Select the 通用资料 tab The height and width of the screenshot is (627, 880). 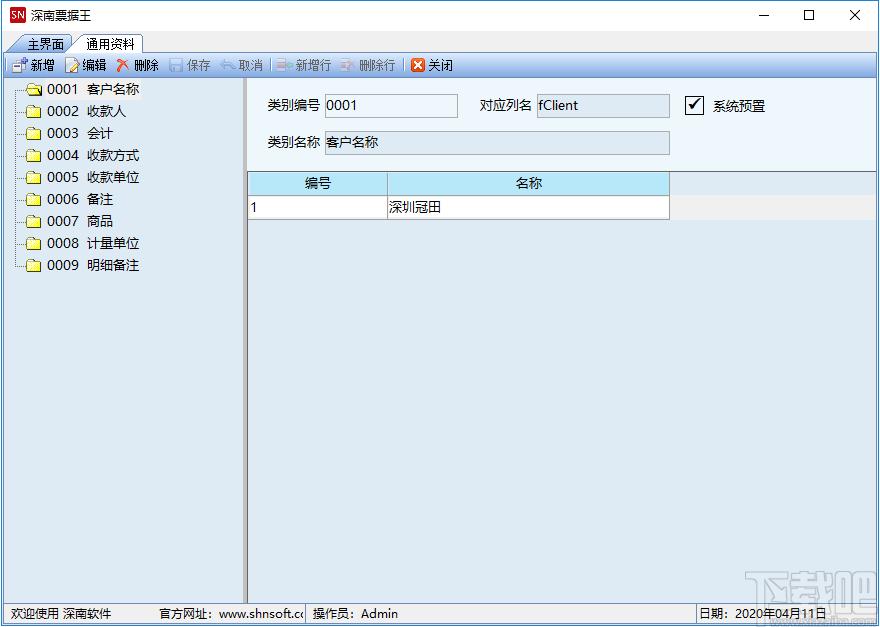coord(110,44)
